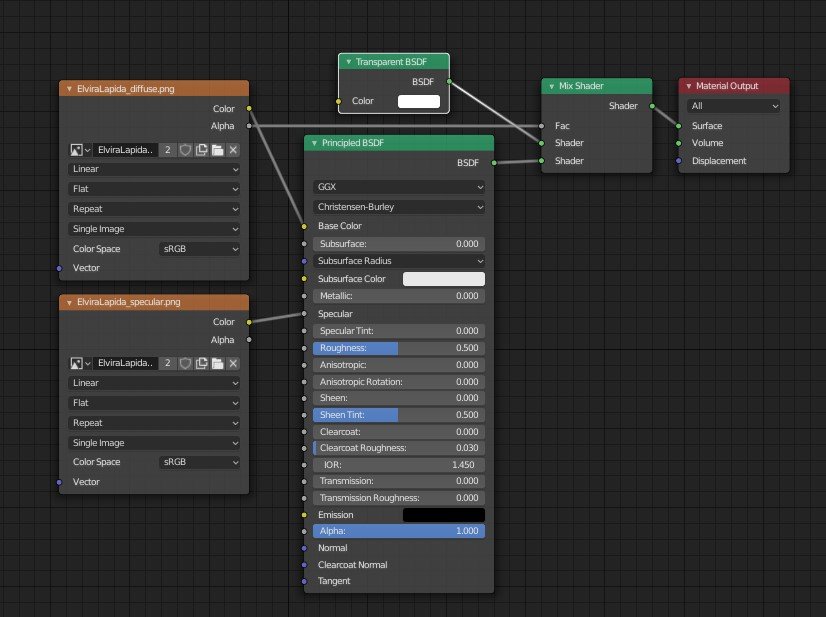Click the user count 2 on specular image
The width and height of the screenshot is (826, 617).
coord(168,364)
